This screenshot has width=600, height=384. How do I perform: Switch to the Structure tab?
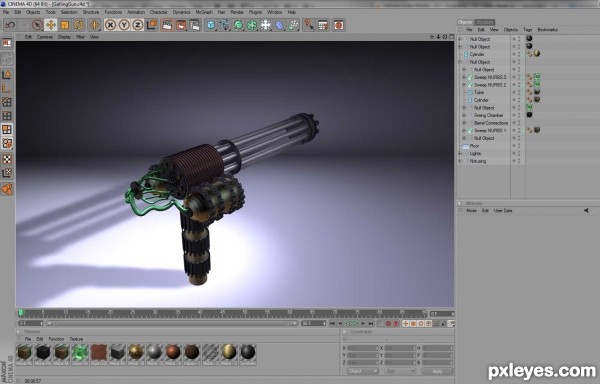[485, 22]
